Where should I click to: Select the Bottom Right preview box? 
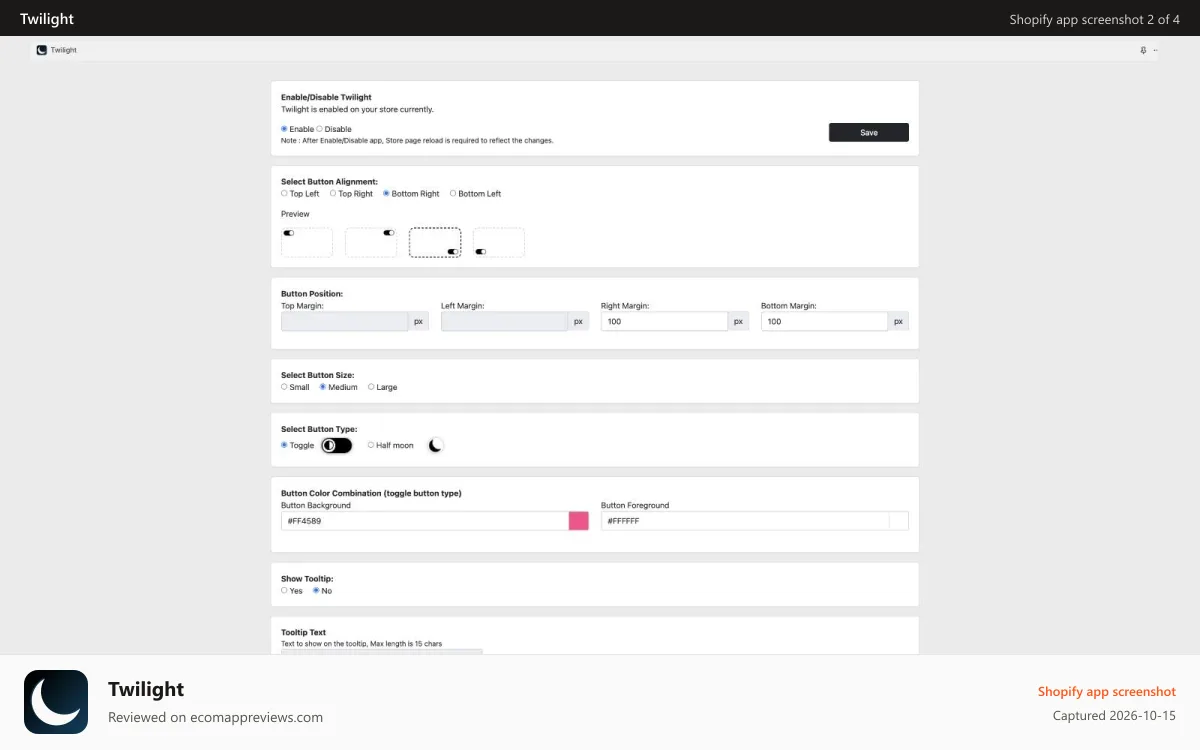(x=435, y=242)
